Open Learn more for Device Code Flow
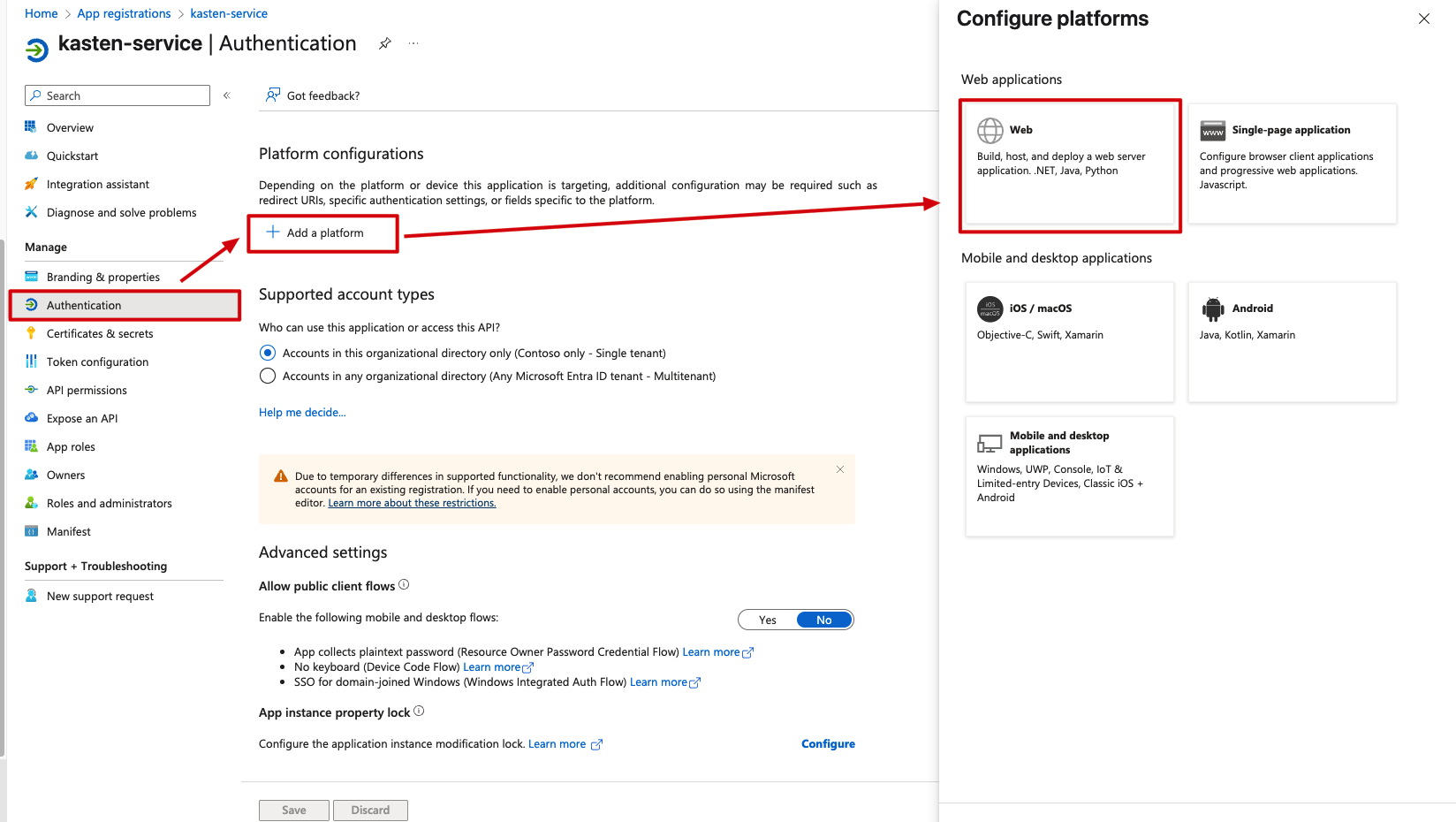Screen dimensions: 1456x822 click(498, 667)
